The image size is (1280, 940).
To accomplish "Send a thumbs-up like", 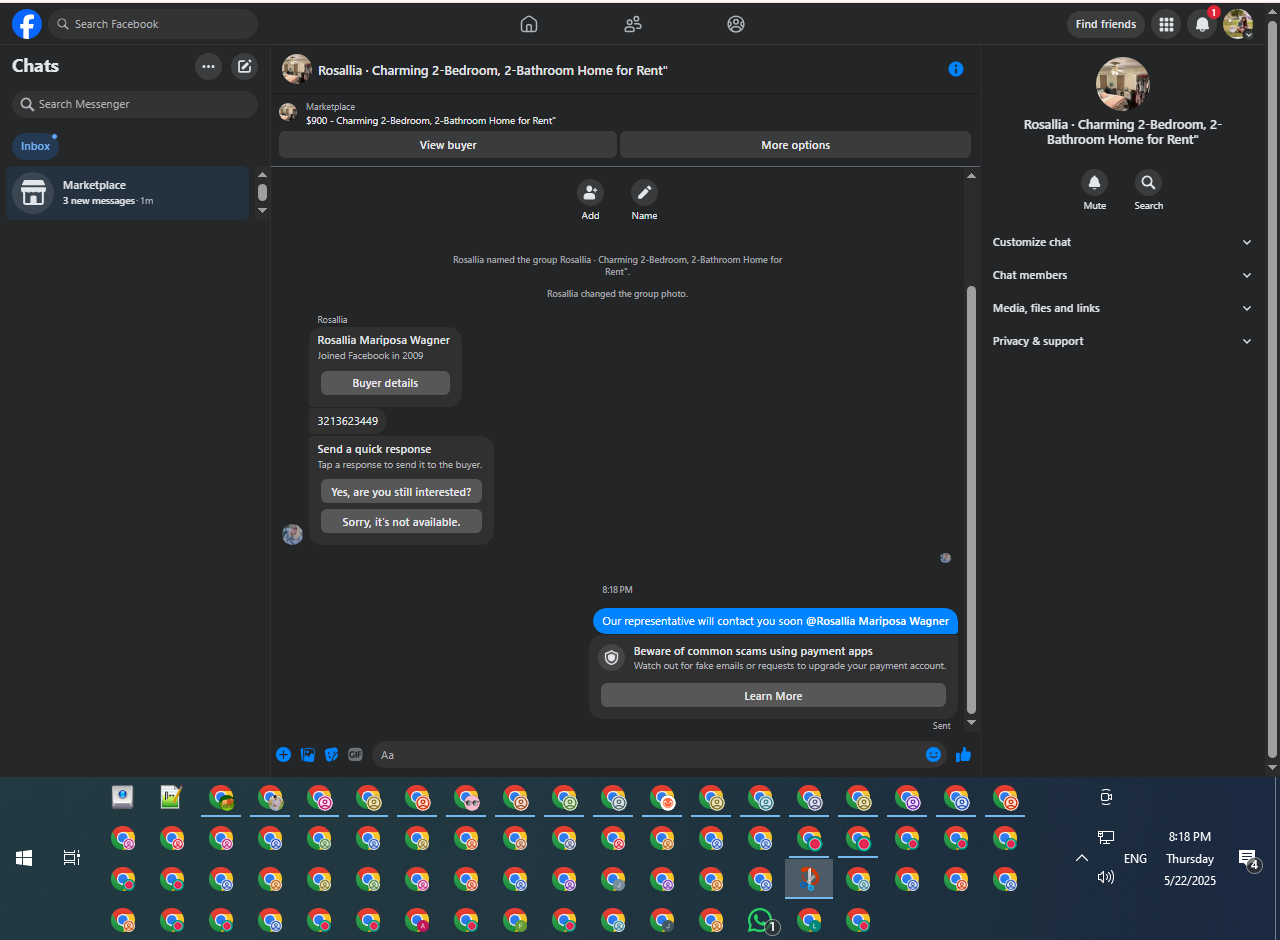I will coord(963,755).
